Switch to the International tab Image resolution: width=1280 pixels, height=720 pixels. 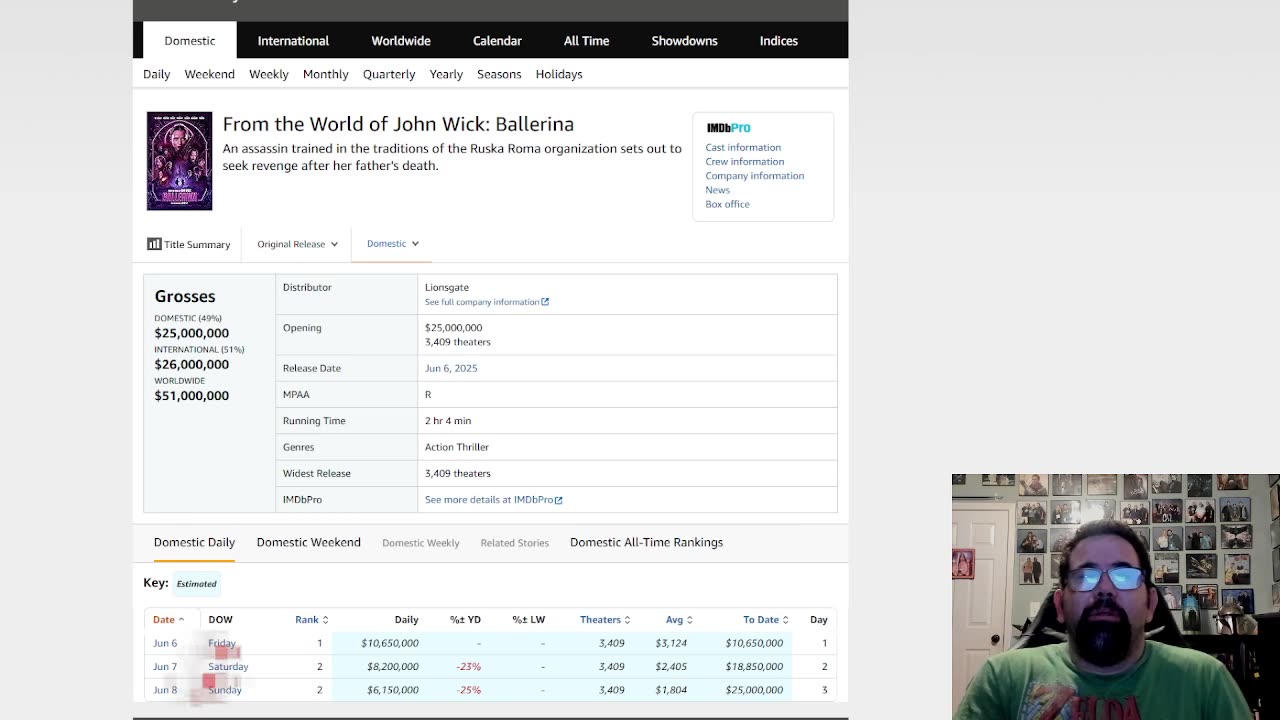(x=293, y=41)
